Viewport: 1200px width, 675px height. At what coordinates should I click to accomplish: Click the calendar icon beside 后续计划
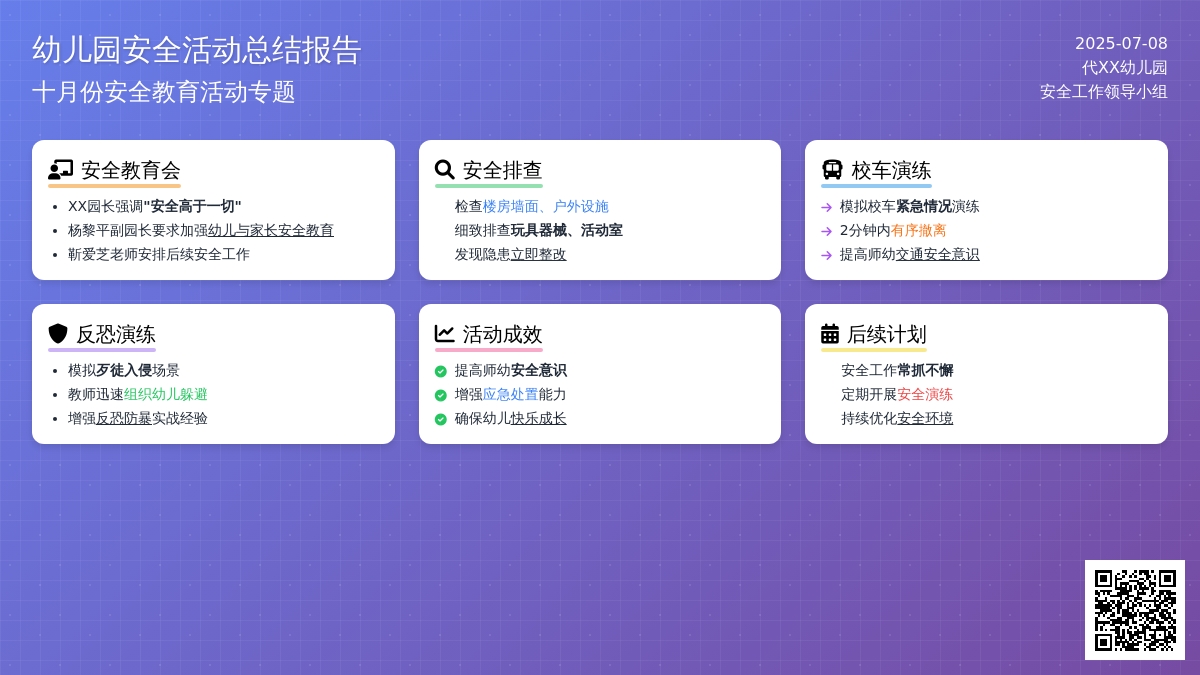(830, 334)
